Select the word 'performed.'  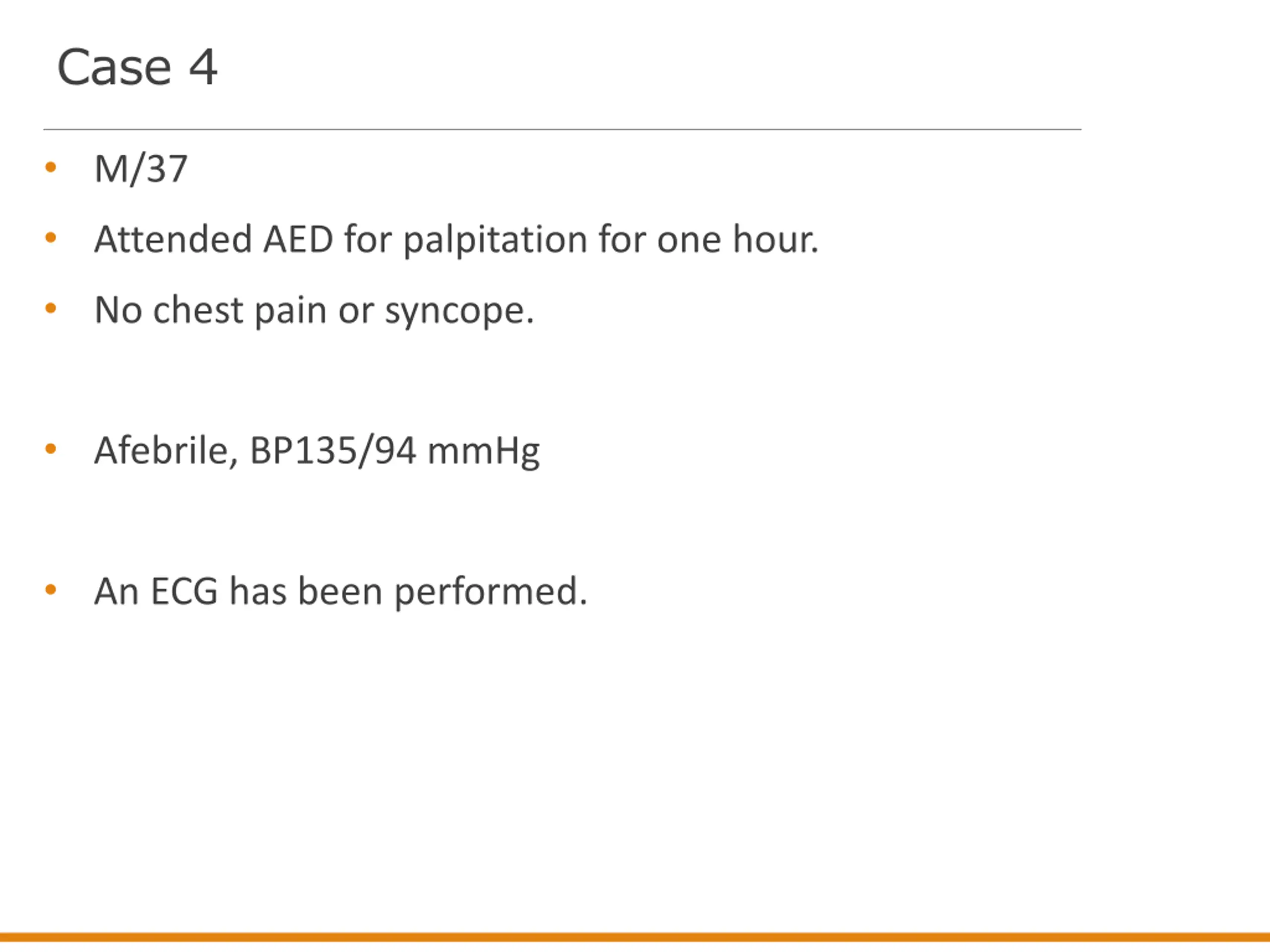491,592
